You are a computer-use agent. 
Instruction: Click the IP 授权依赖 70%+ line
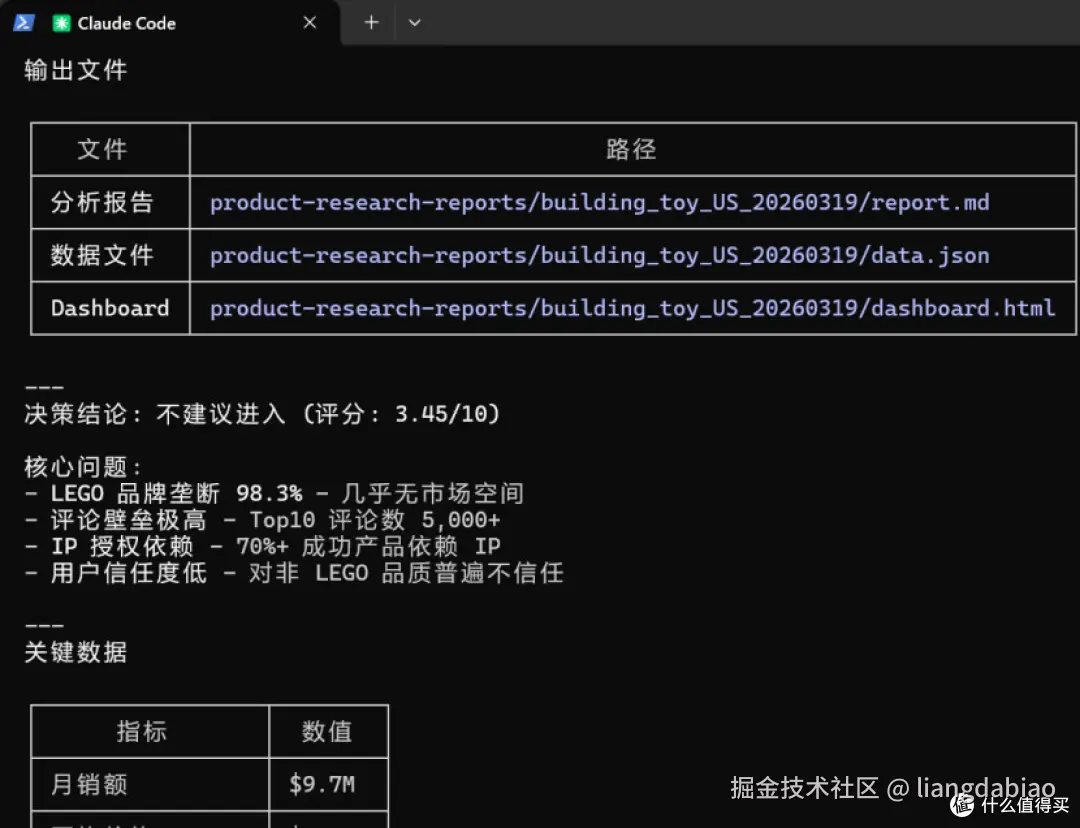[262, 546]
